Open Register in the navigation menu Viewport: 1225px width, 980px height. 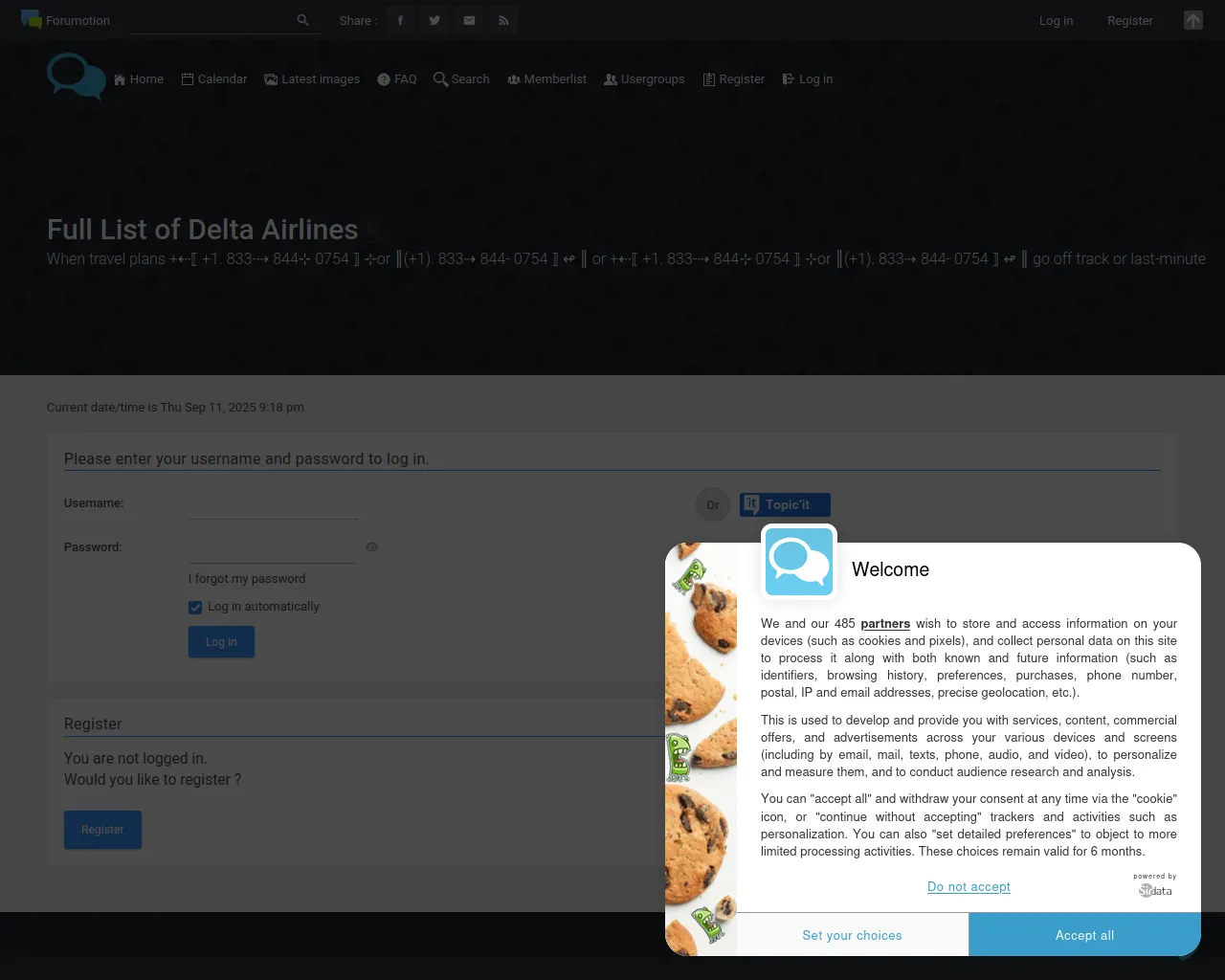pyautogui.click(x=734, y=79)
